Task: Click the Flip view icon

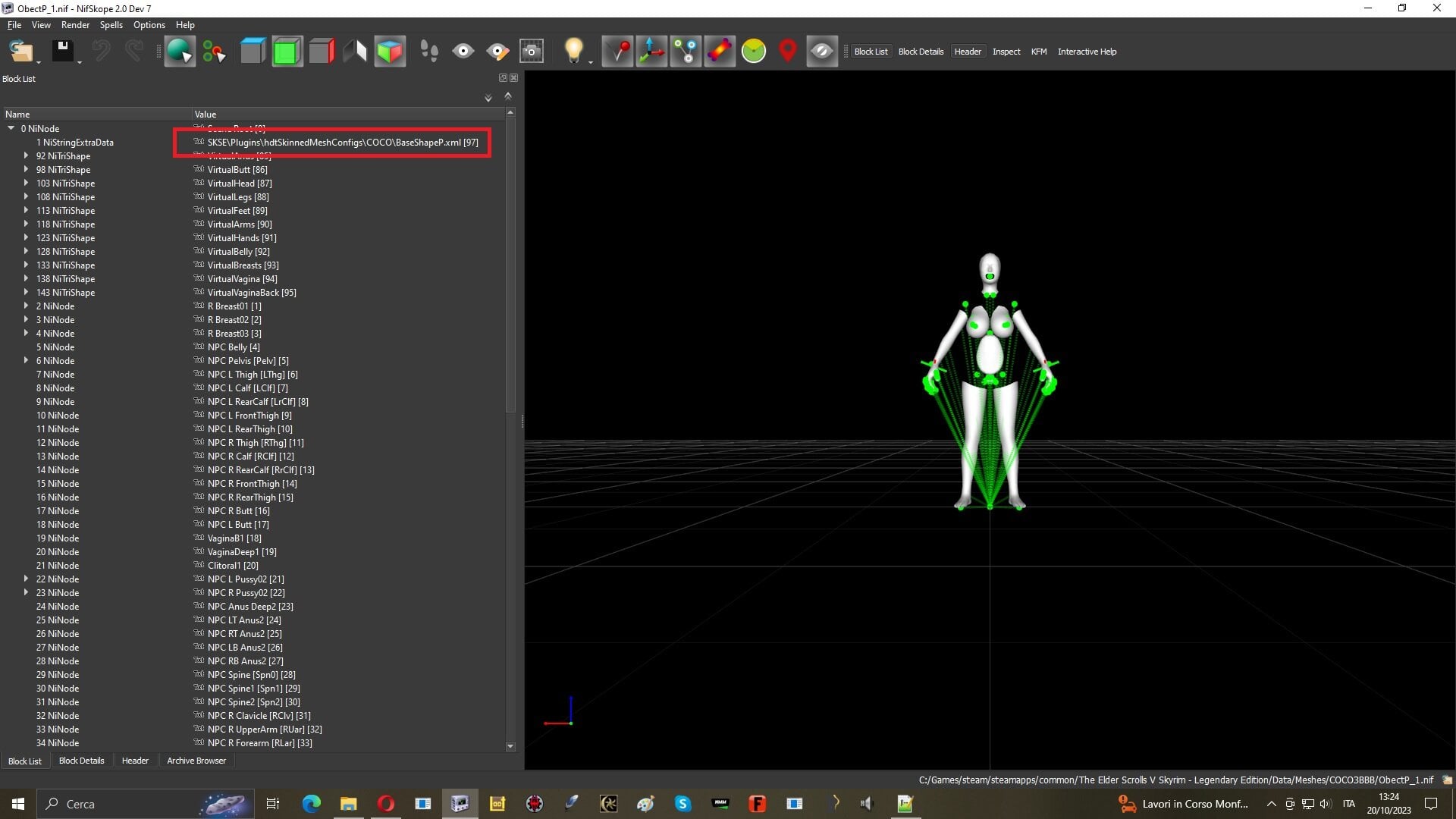Action: point(355,52)
